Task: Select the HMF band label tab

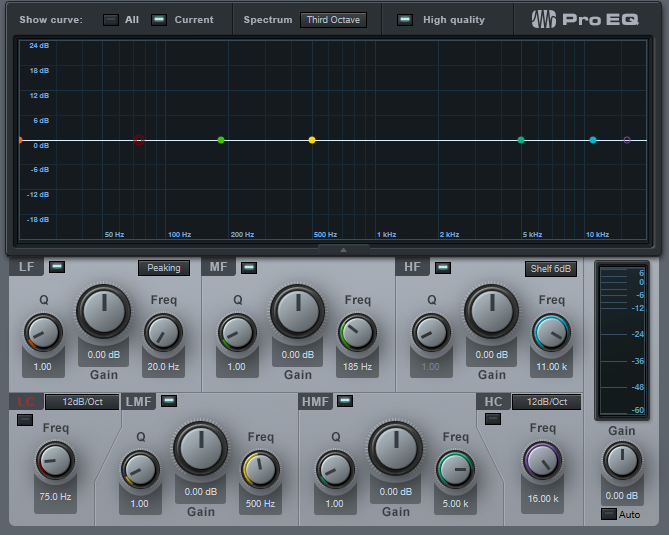Action: pos(315,402)
